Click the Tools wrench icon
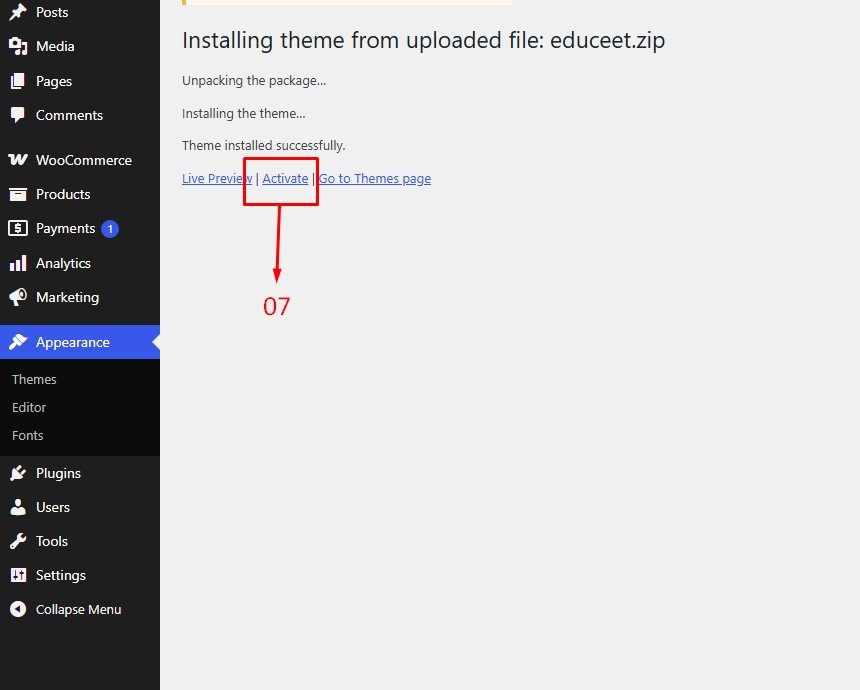Viewport: 860px width, 690px height. 18,541
